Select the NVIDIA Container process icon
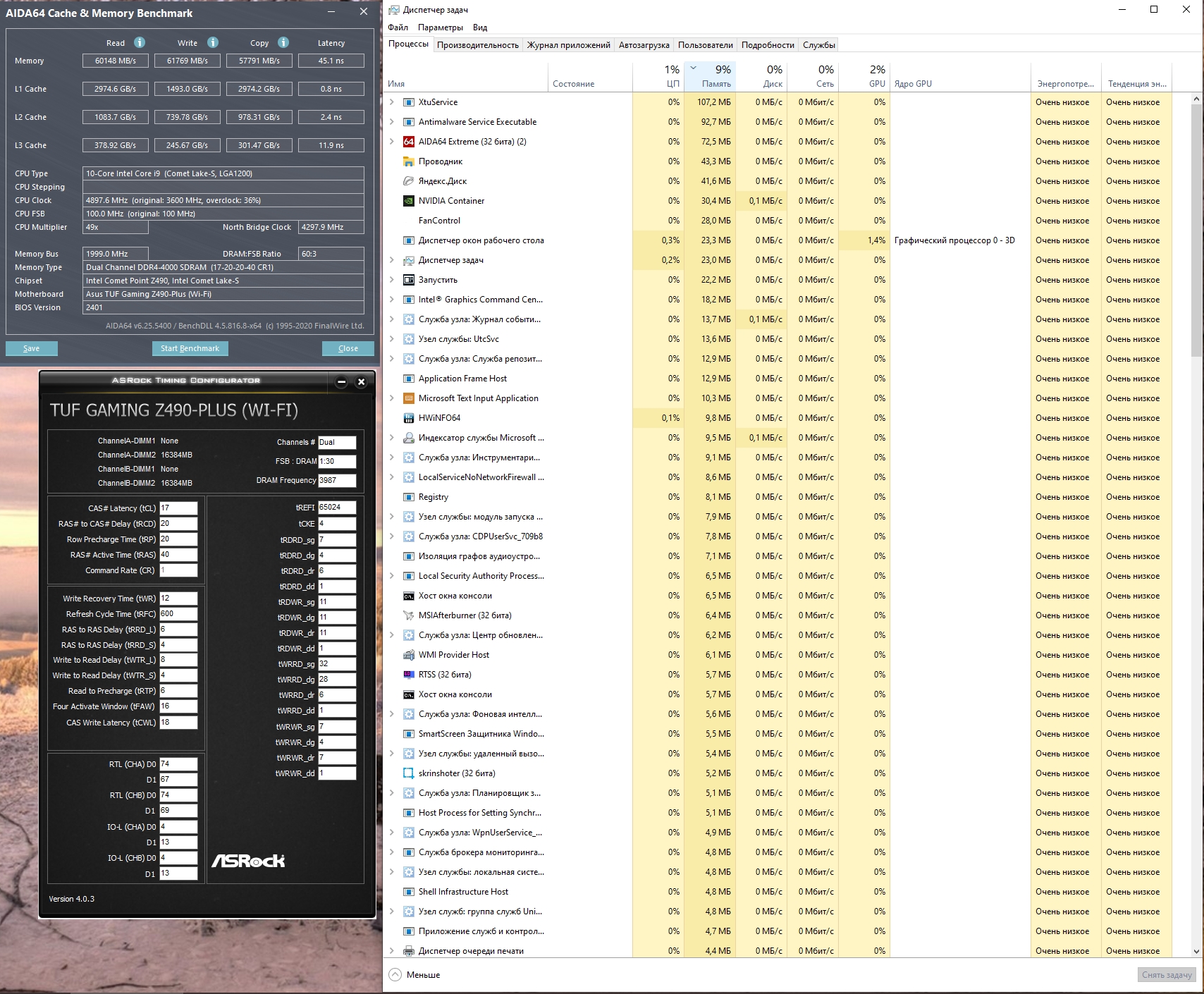Screen dimensions: 1204x994 click(x=408, y=201)
